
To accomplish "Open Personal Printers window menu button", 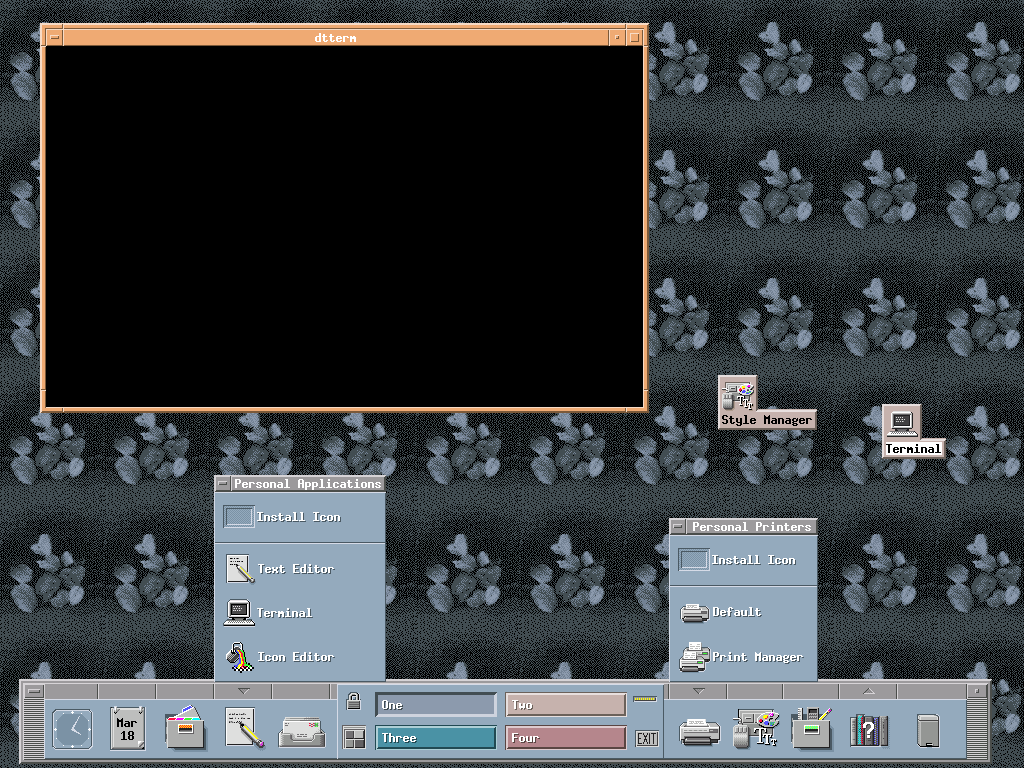I will tap(678, 527).
